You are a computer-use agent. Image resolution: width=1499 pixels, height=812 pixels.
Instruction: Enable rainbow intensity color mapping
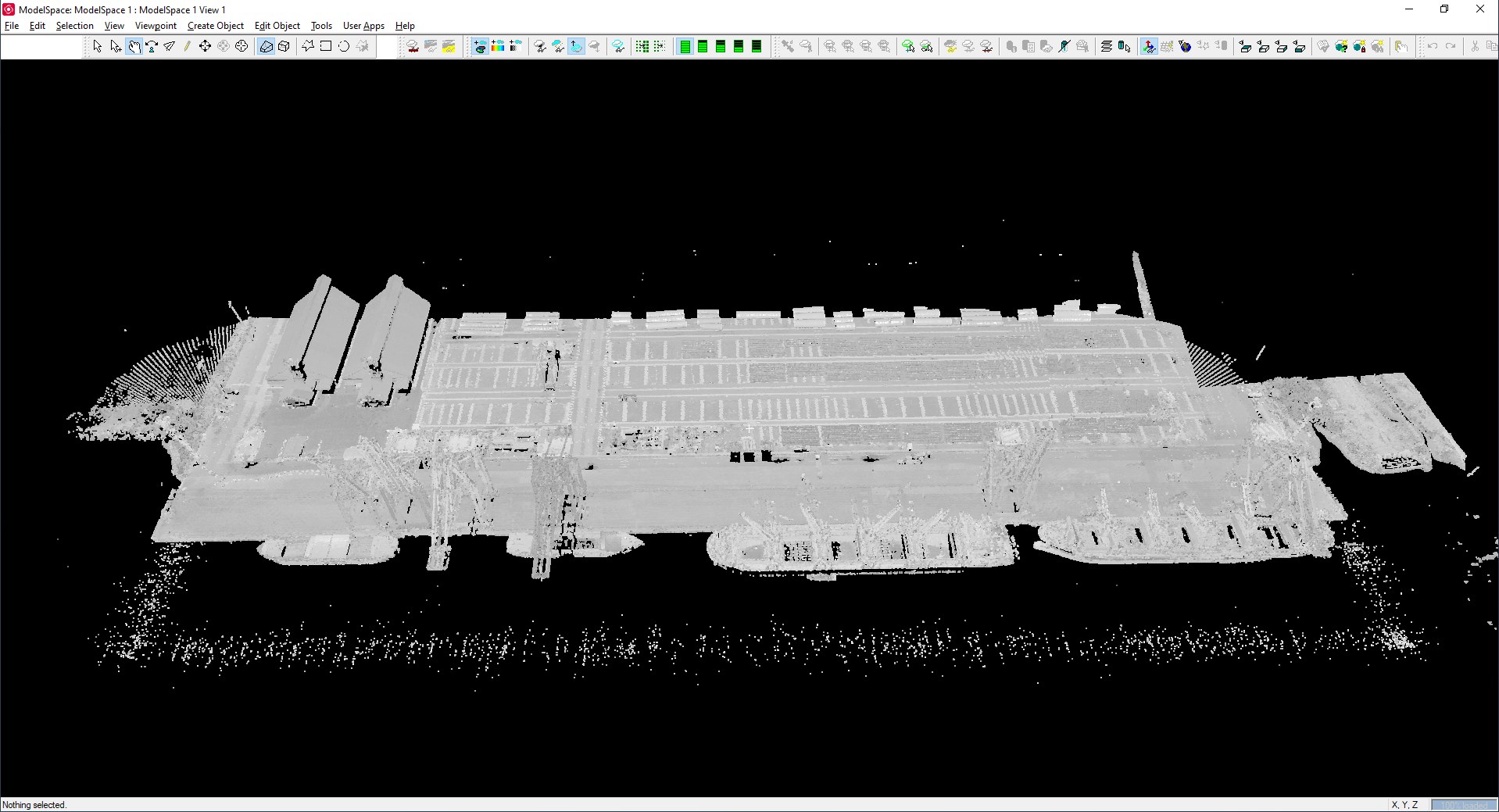pyautogui.click(x=498, y=46)
